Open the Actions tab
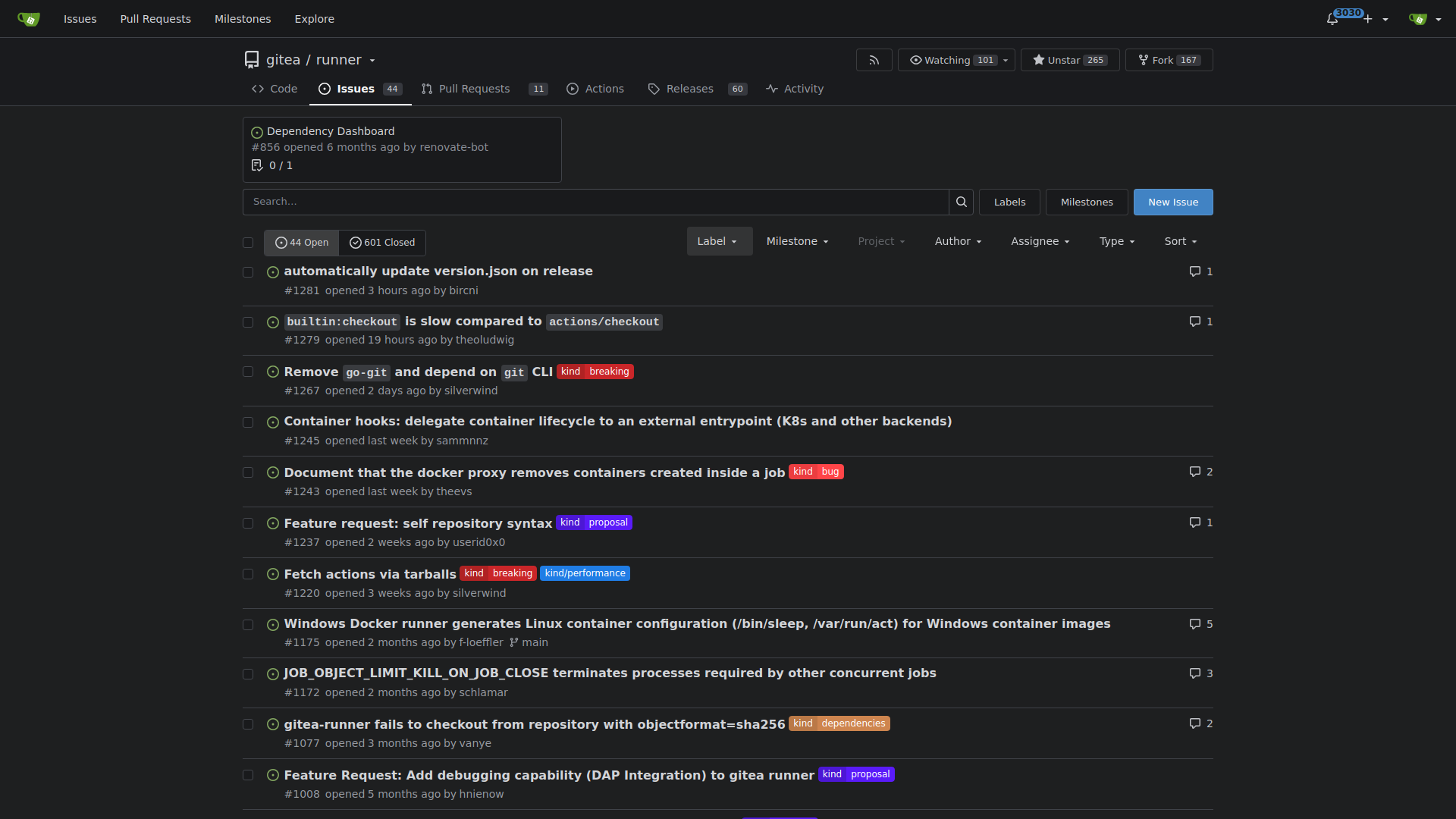This screenshot has height=819, width=1456. [x=595, y=89]
